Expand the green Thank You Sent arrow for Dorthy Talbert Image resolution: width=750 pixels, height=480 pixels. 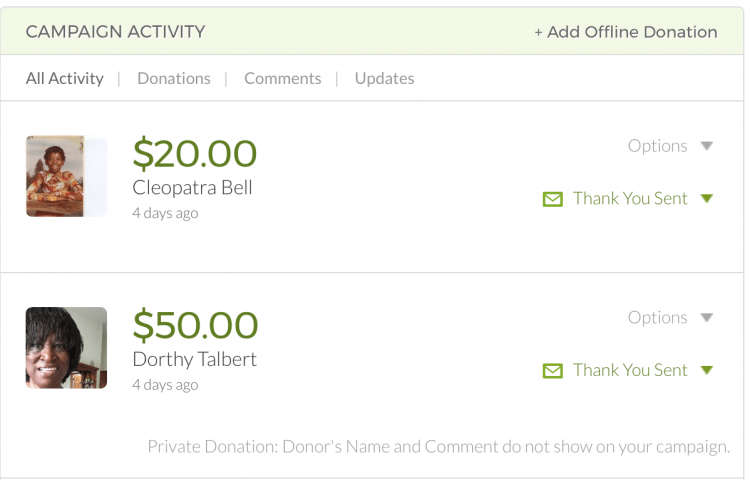click(707, 370)
